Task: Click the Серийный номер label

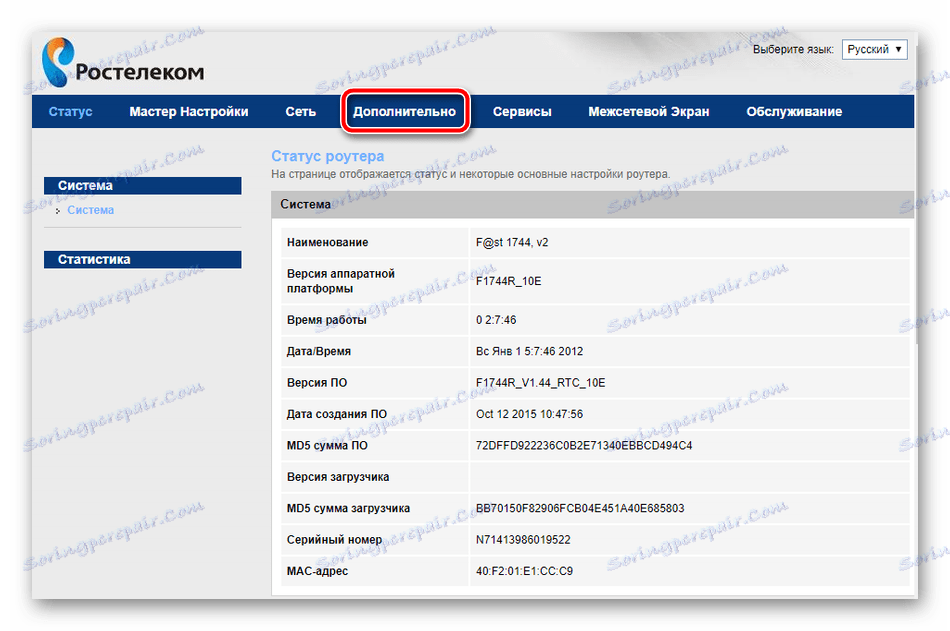Action: (x=334, y=539)
